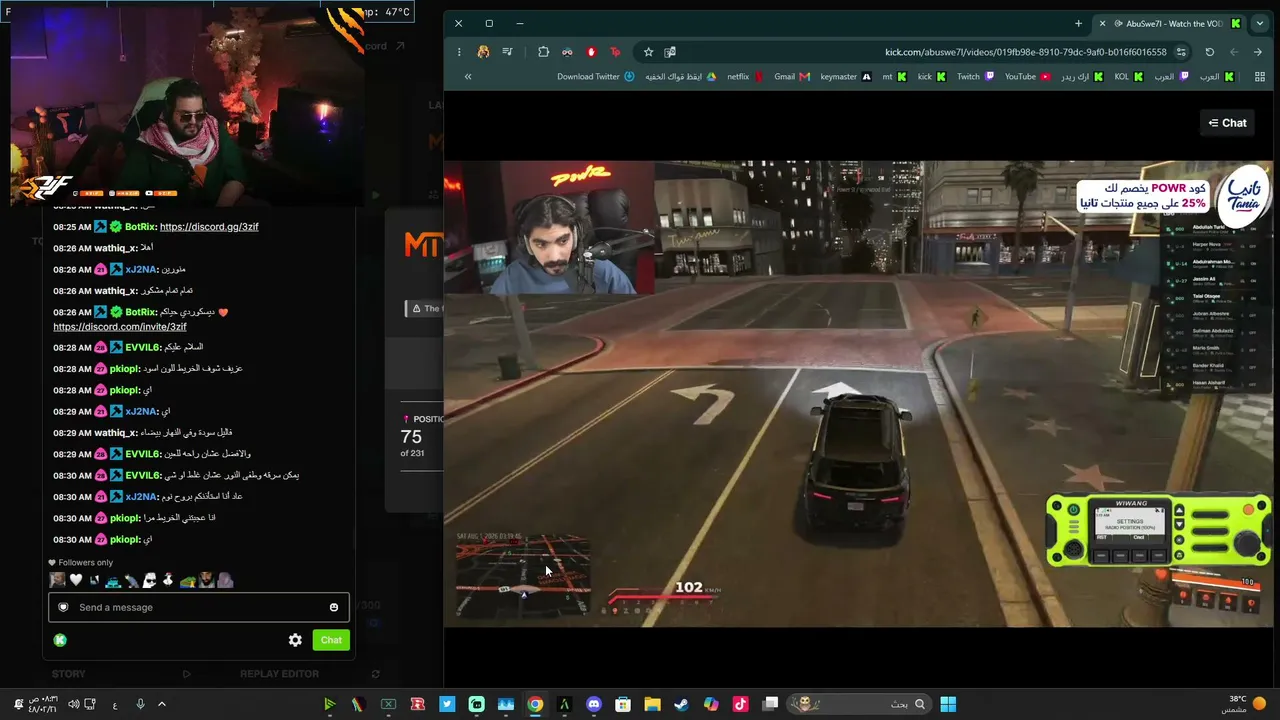Expand the tab search dropdown
Screen dimensions: 1280x720
1259,23
